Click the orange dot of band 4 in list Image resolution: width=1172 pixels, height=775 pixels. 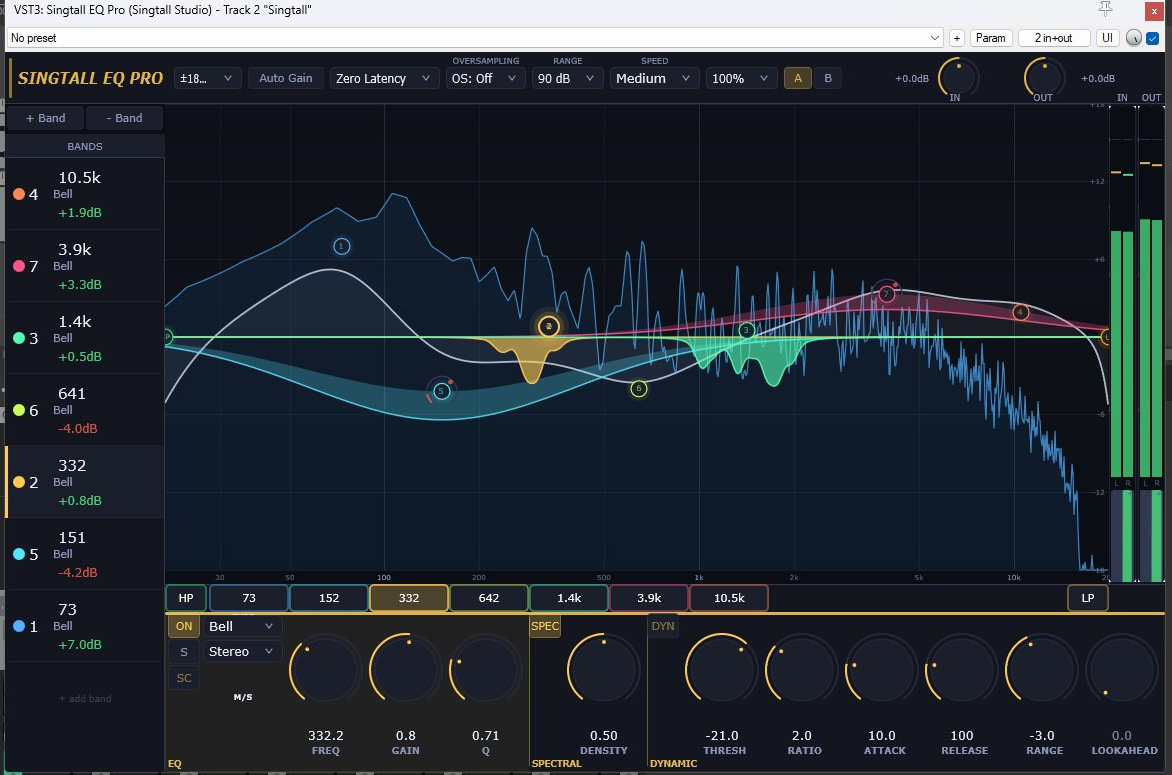[19, 194]
